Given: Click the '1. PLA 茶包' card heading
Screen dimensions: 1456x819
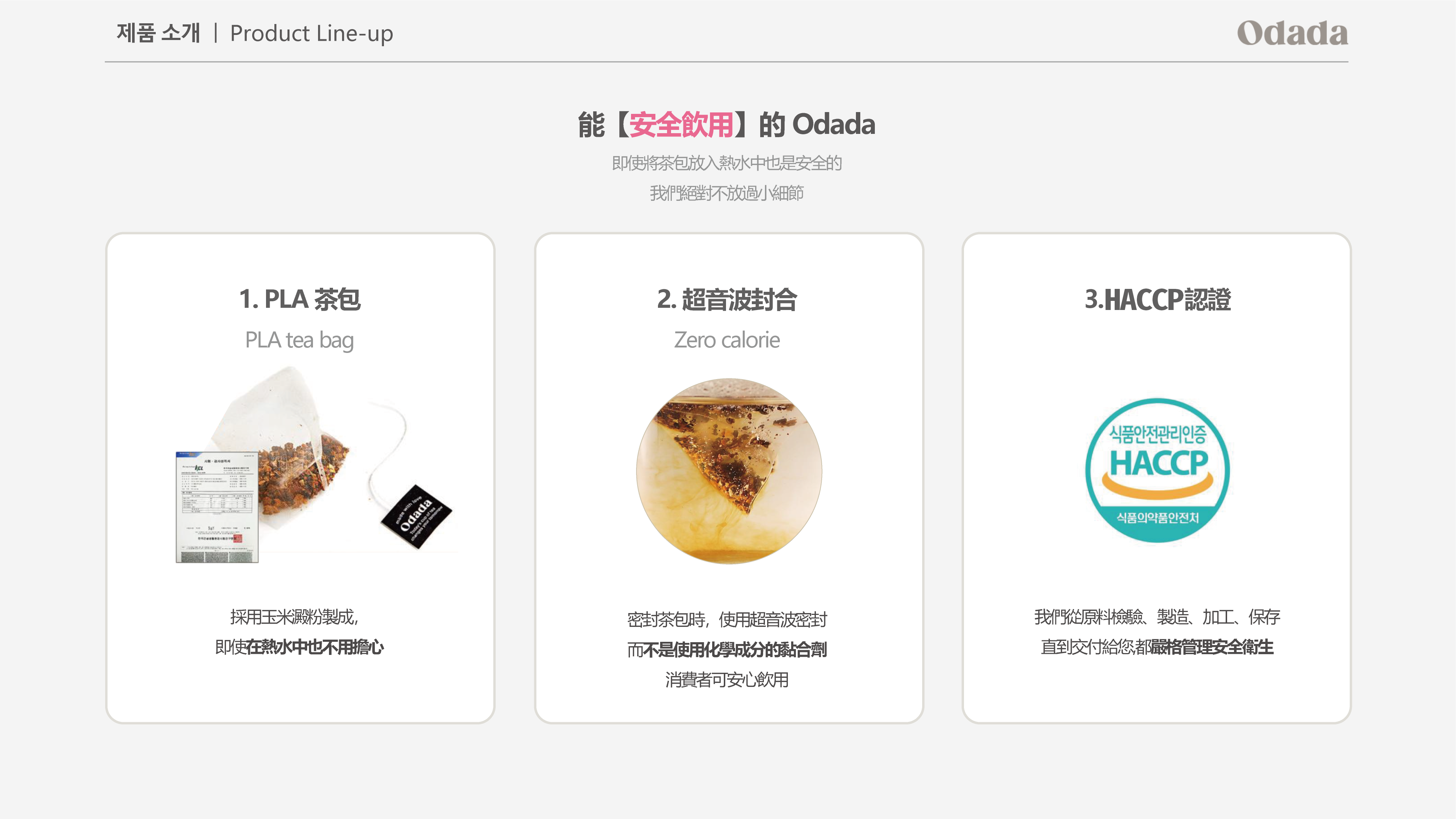Looking at the screenshot, I should click(x=299, y=299).
